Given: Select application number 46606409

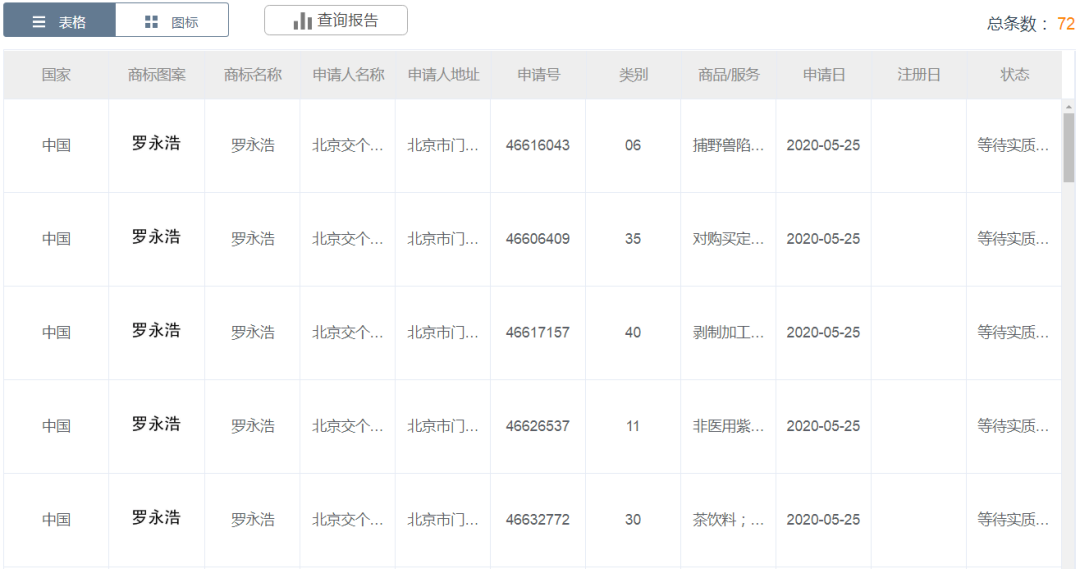Looking at the screenshot, I should (538, 239).
